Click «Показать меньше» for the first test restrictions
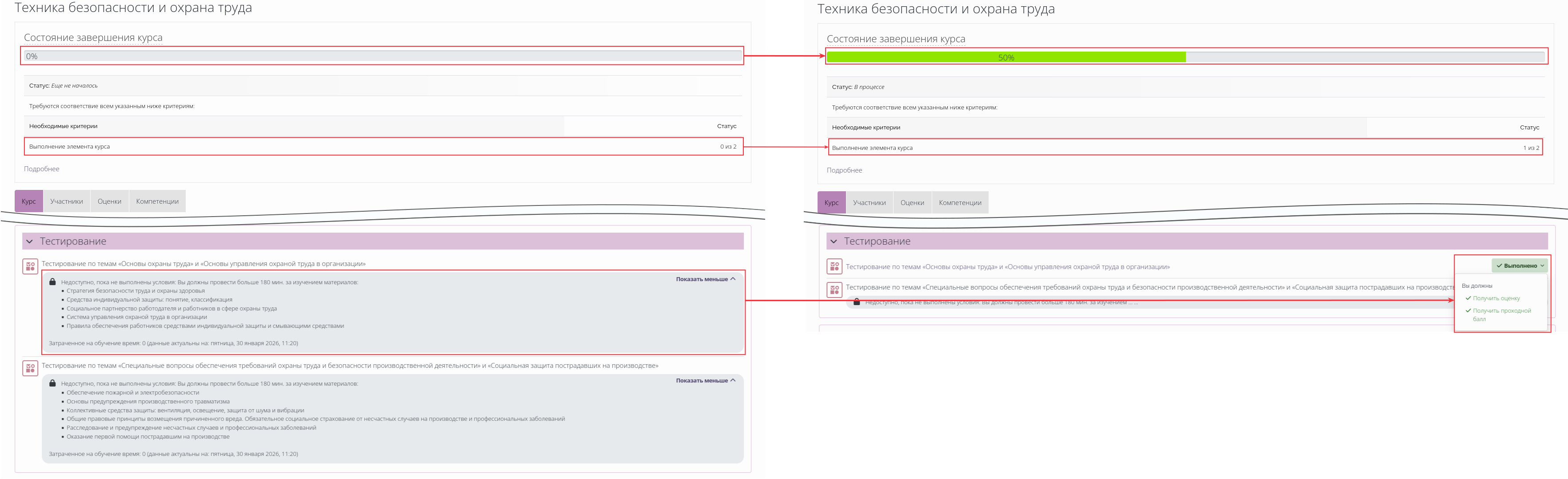 705,279
